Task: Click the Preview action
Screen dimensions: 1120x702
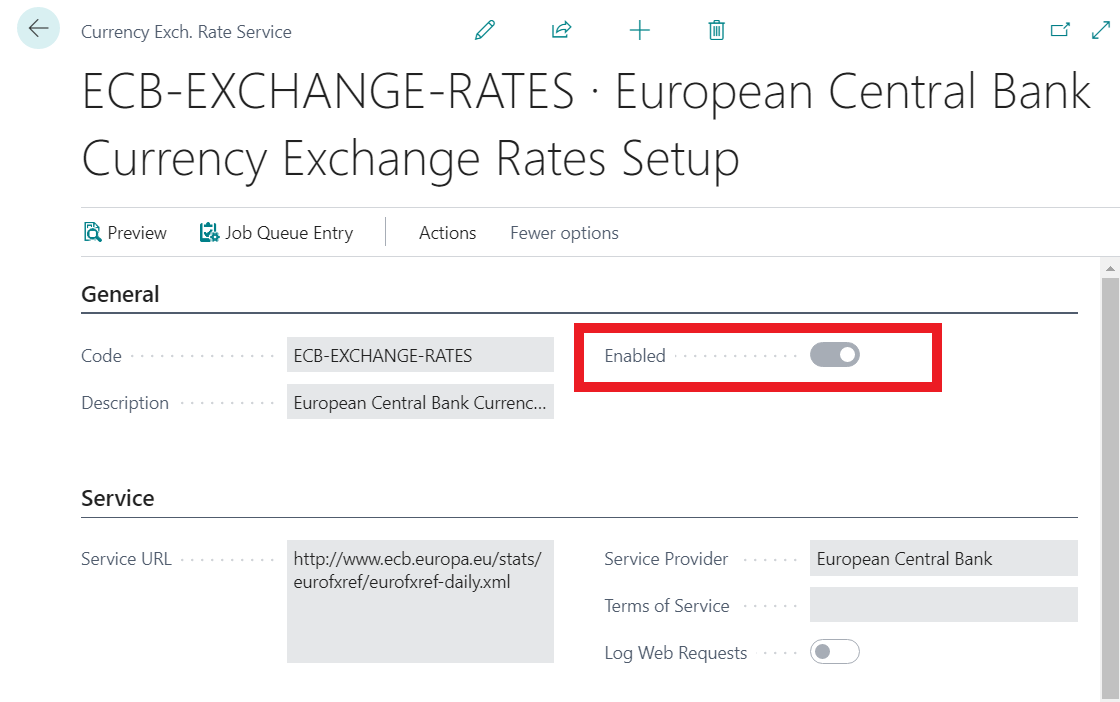Action: tap(125, 233)
